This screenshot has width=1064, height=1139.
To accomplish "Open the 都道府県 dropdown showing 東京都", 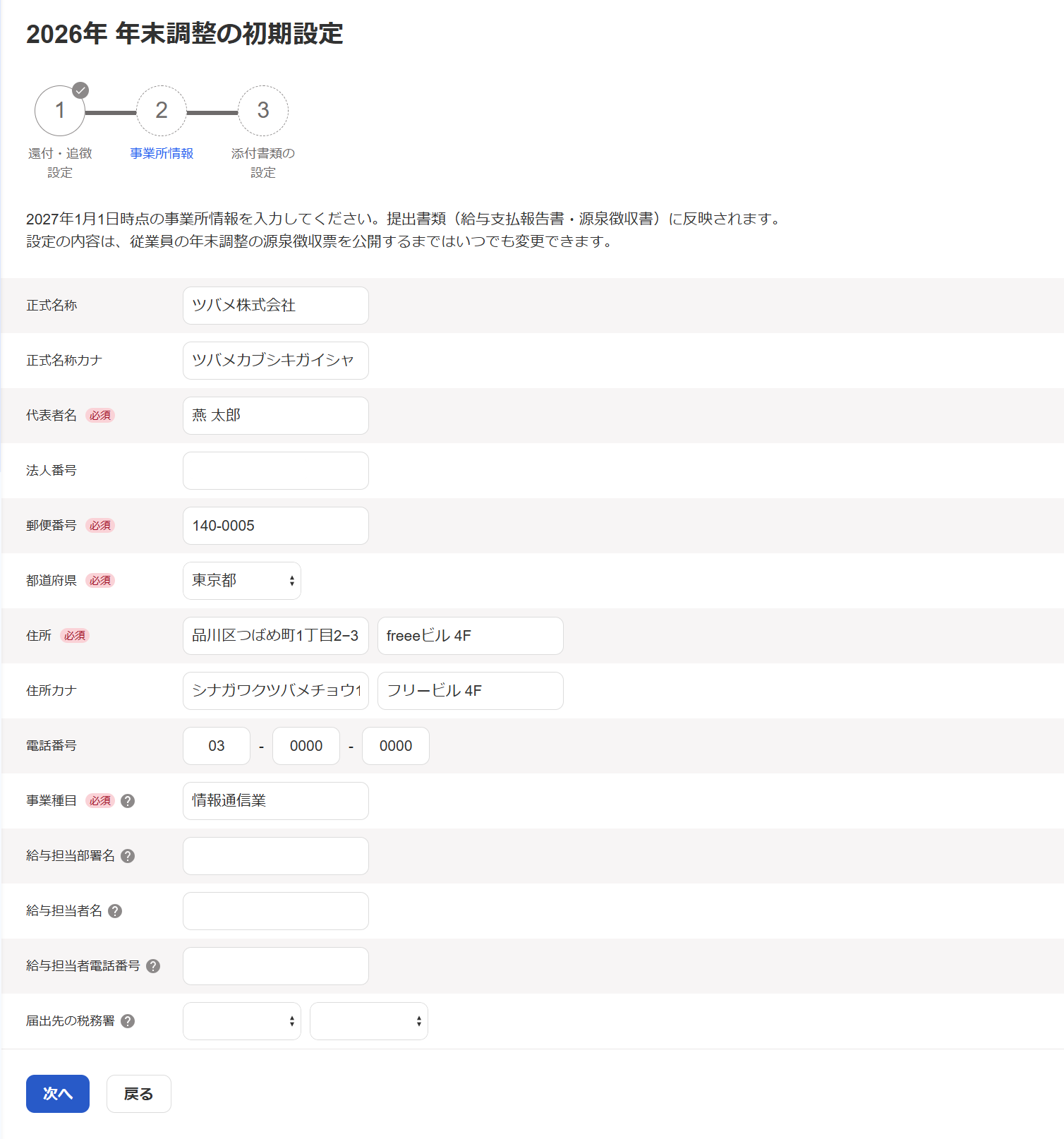I will tap(242, 581).
